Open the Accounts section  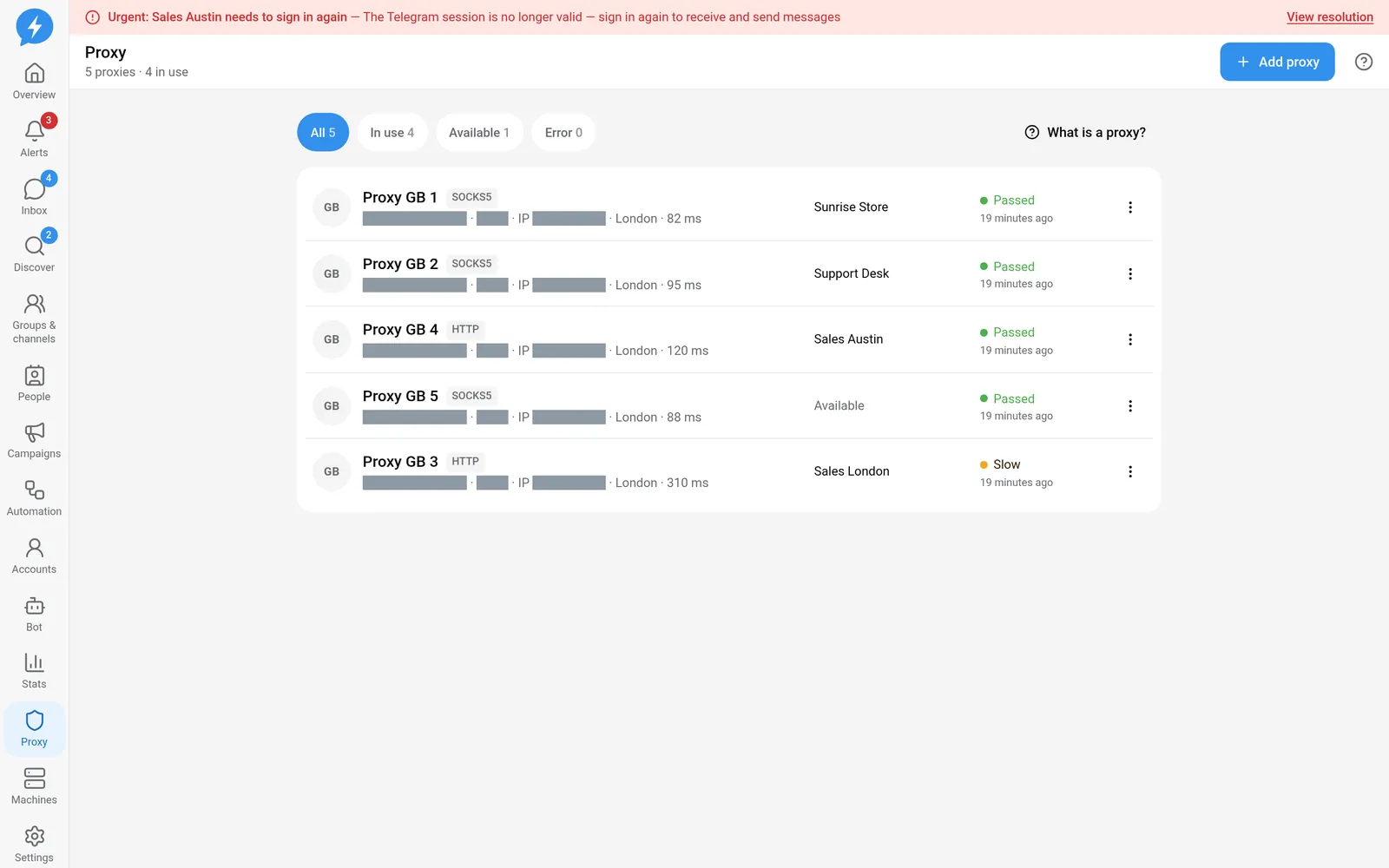(34, 556)
